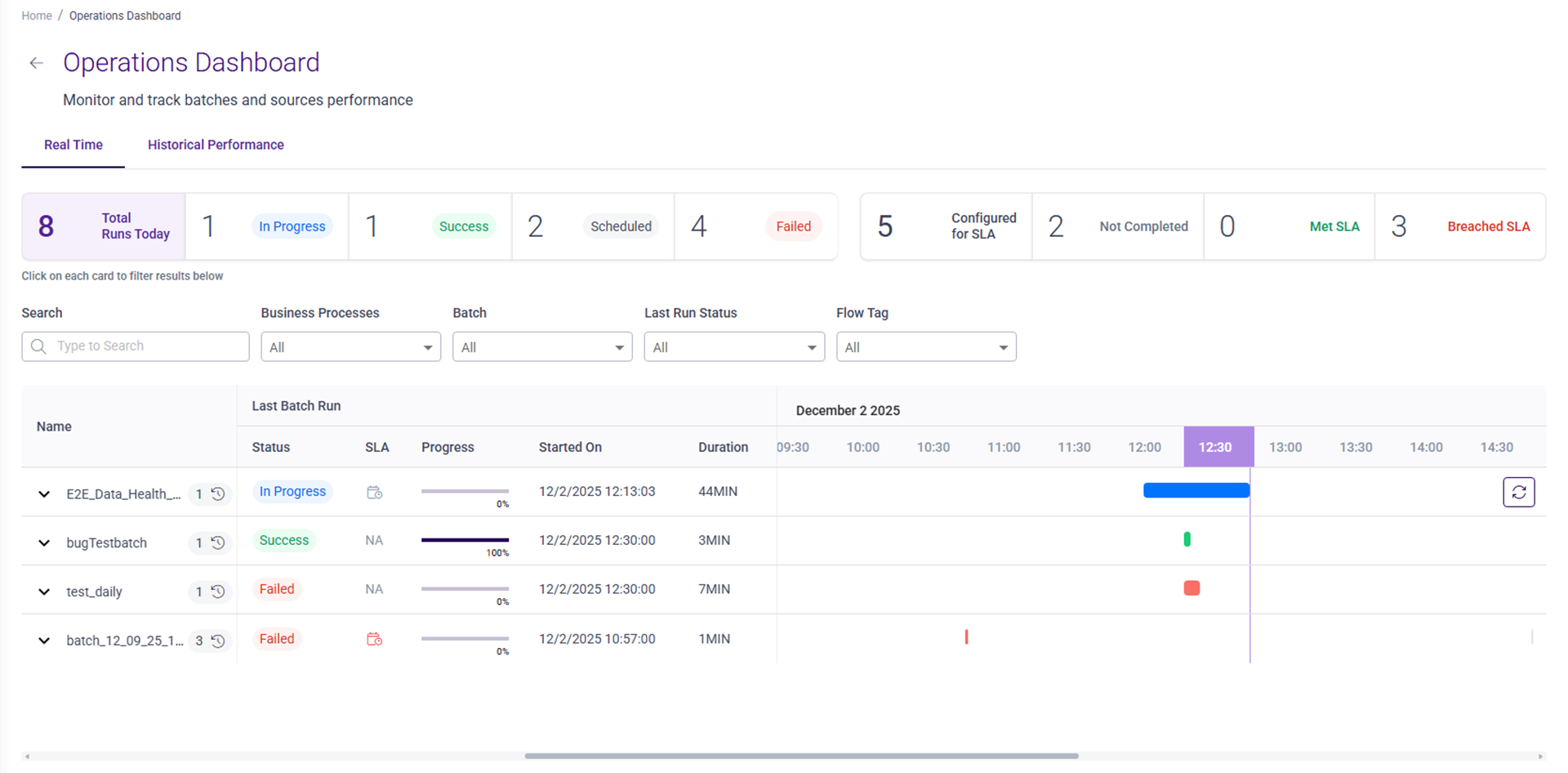Click the refresh icon on timeline

1518,492
